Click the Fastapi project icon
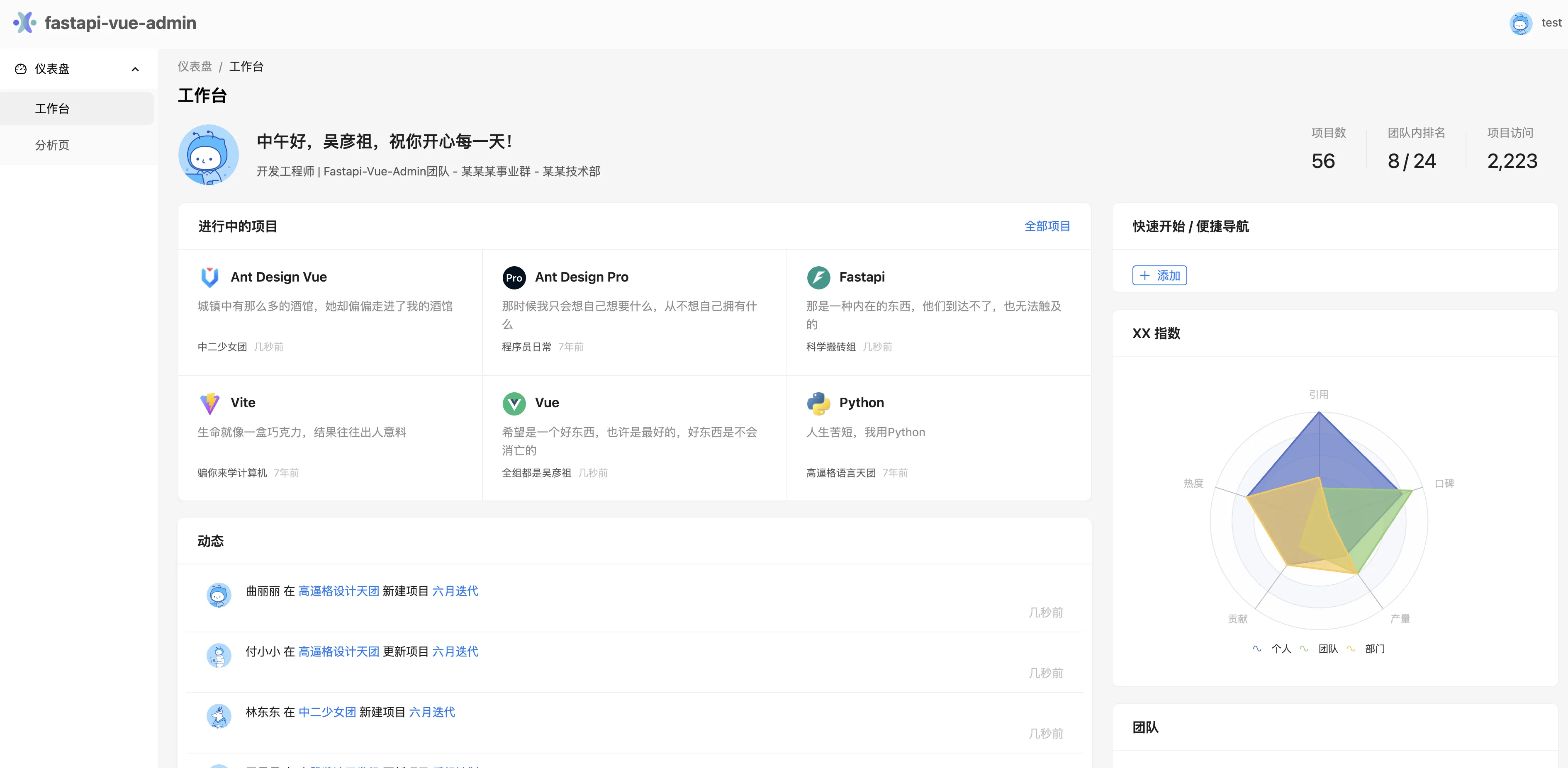The image size is (1568, 768). [818, 277]
